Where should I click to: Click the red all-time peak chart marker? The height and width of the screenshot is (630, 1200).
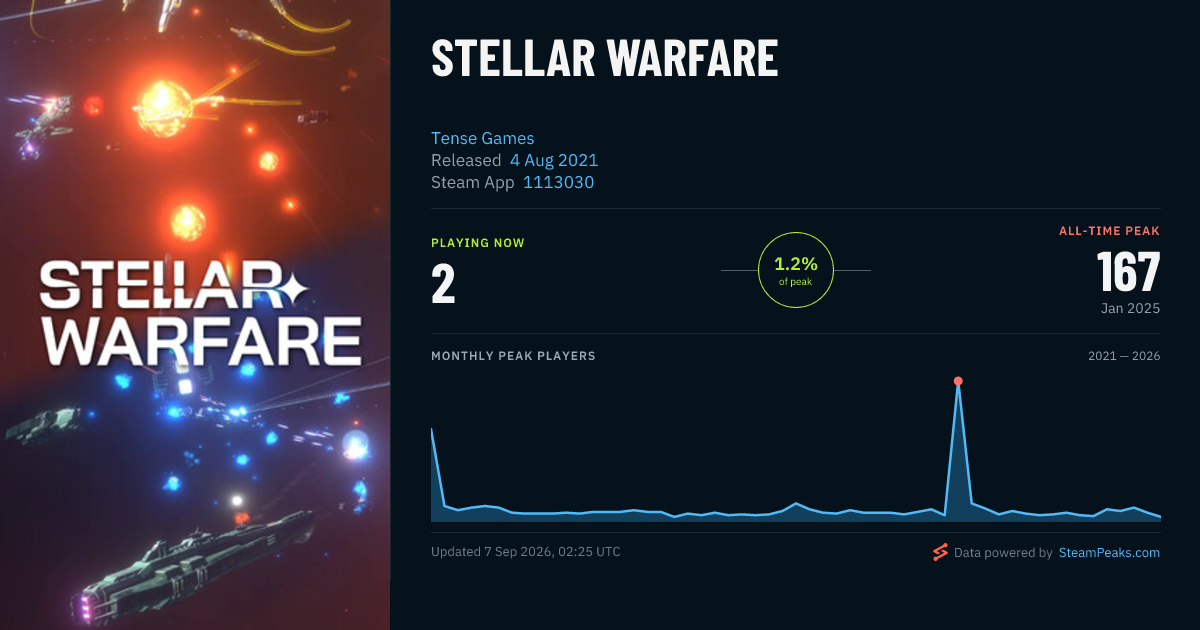click(x=958, y=381)
